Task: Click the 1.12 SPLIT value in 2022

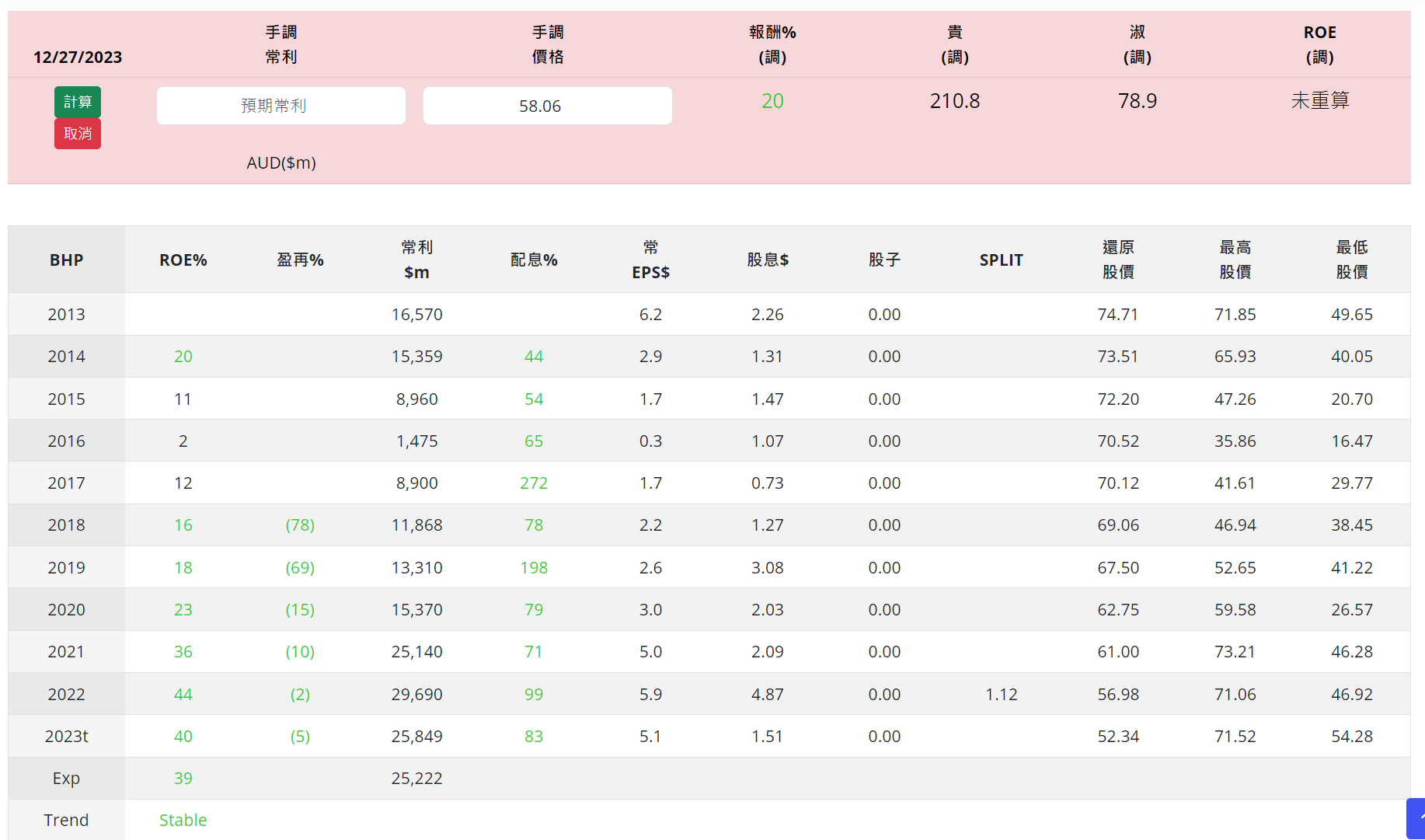Action: [x=1002, y=695]
